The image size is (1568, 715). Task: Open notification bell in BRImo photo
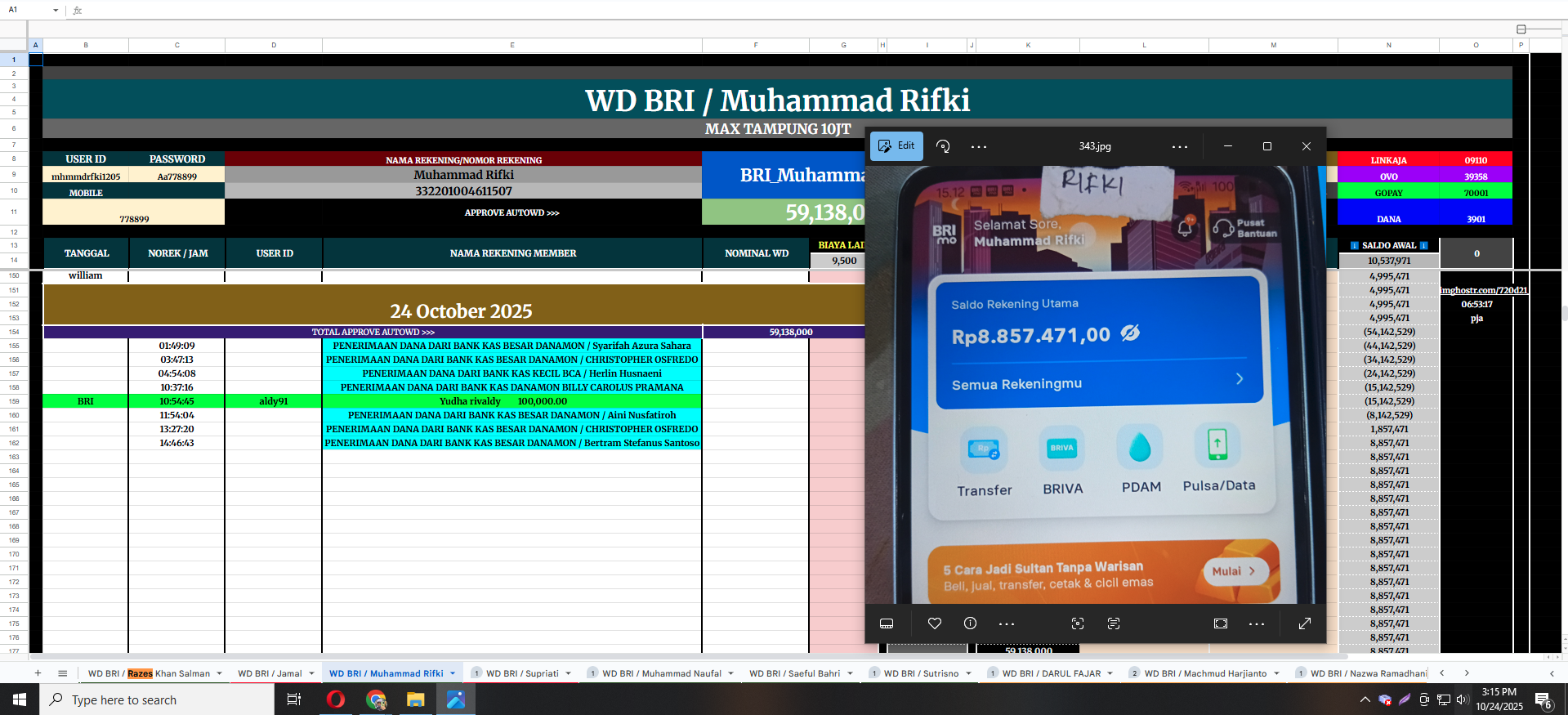[1186, 227]
